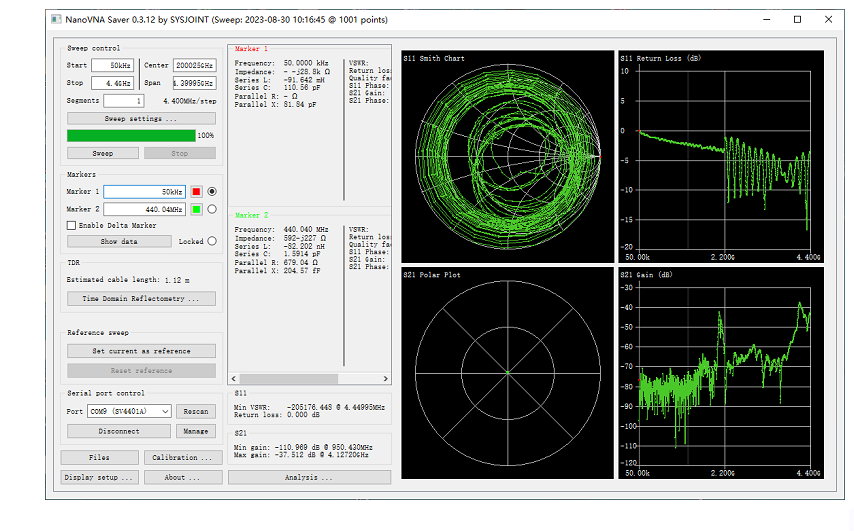Open the Files dialog button

[99, 457]
